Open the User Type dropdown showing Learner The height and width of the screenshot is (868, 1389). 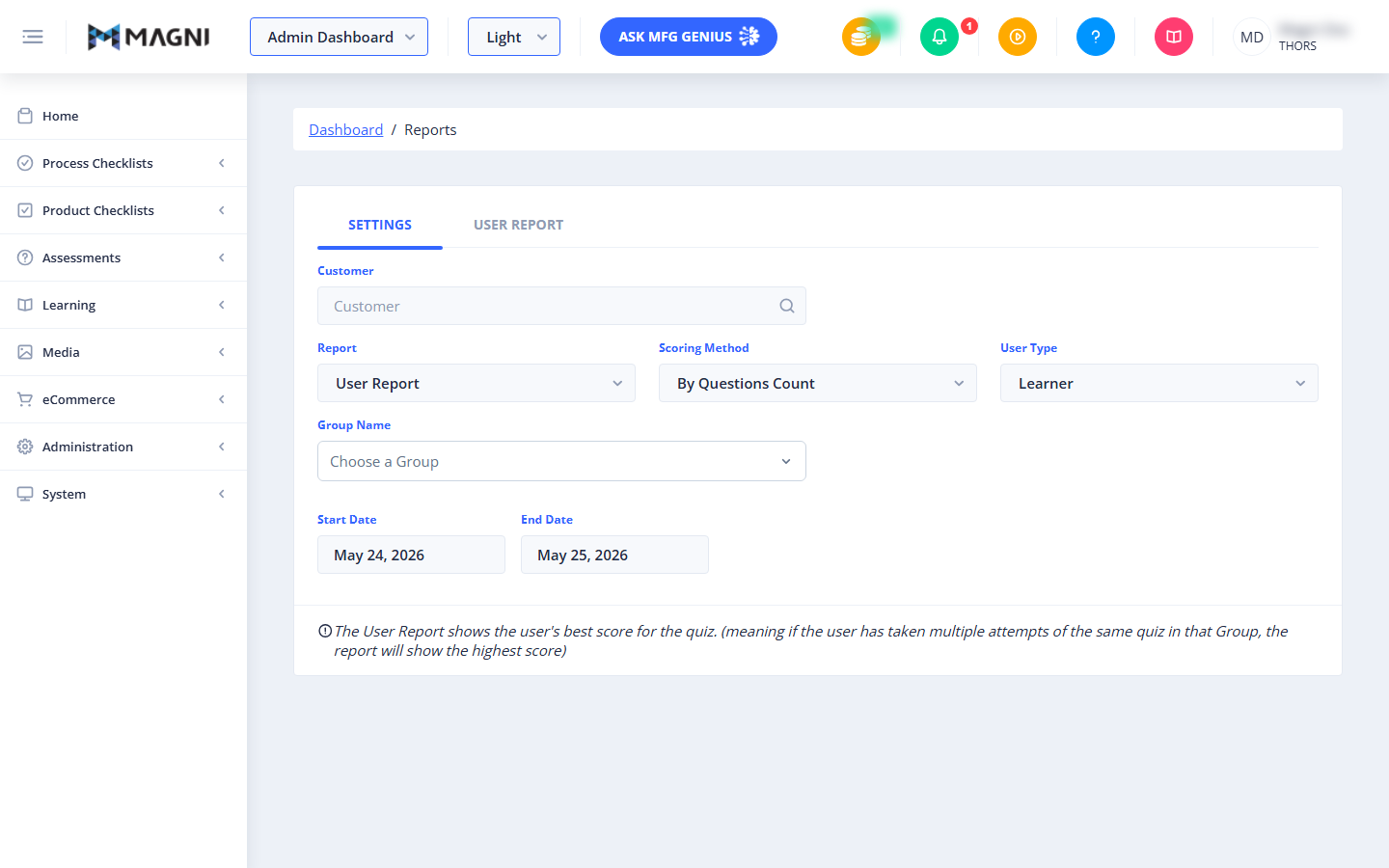(1159, 383)
